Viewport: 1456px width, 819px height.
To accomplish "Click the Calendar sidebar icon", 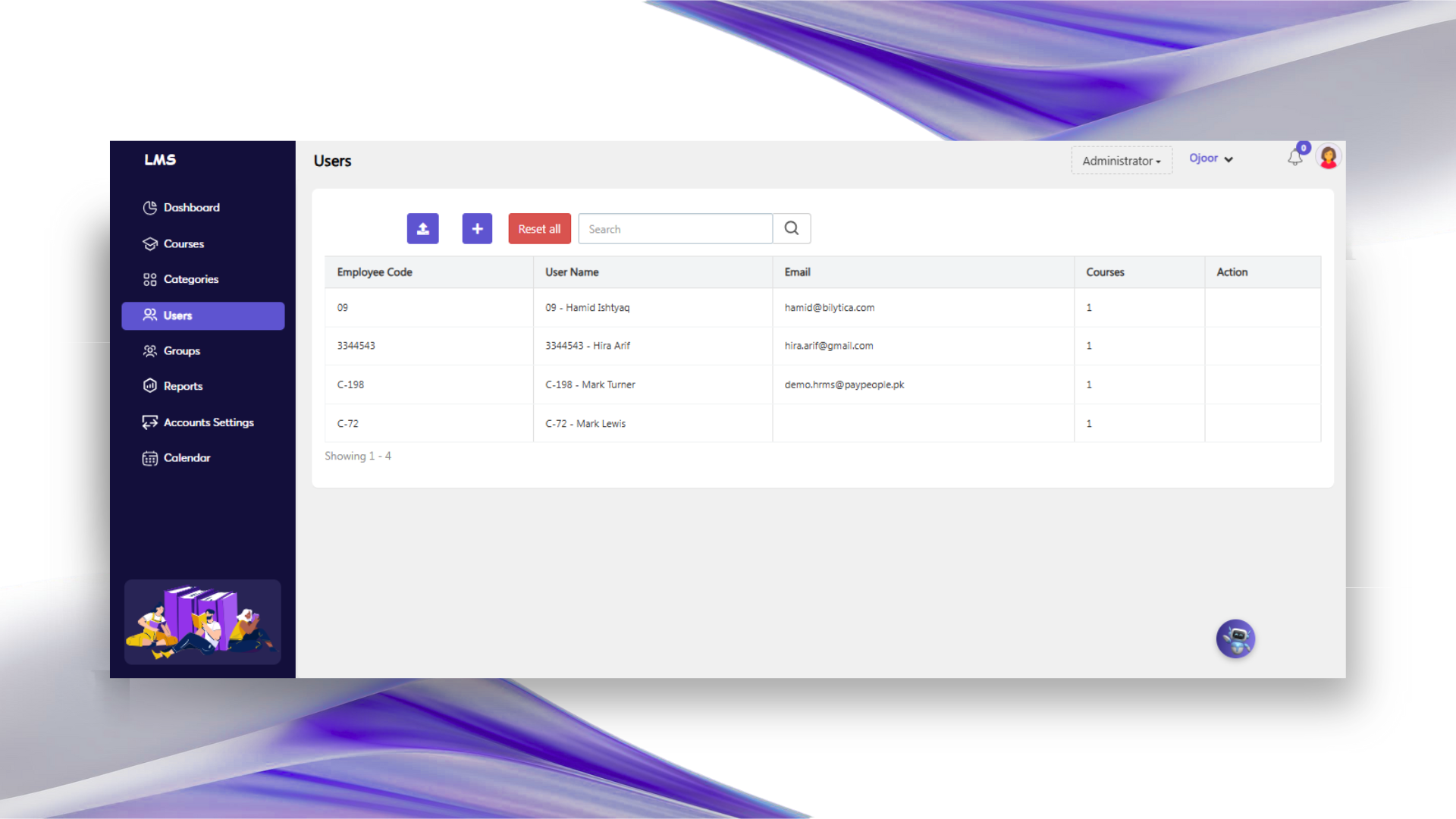I will (150, 458).
